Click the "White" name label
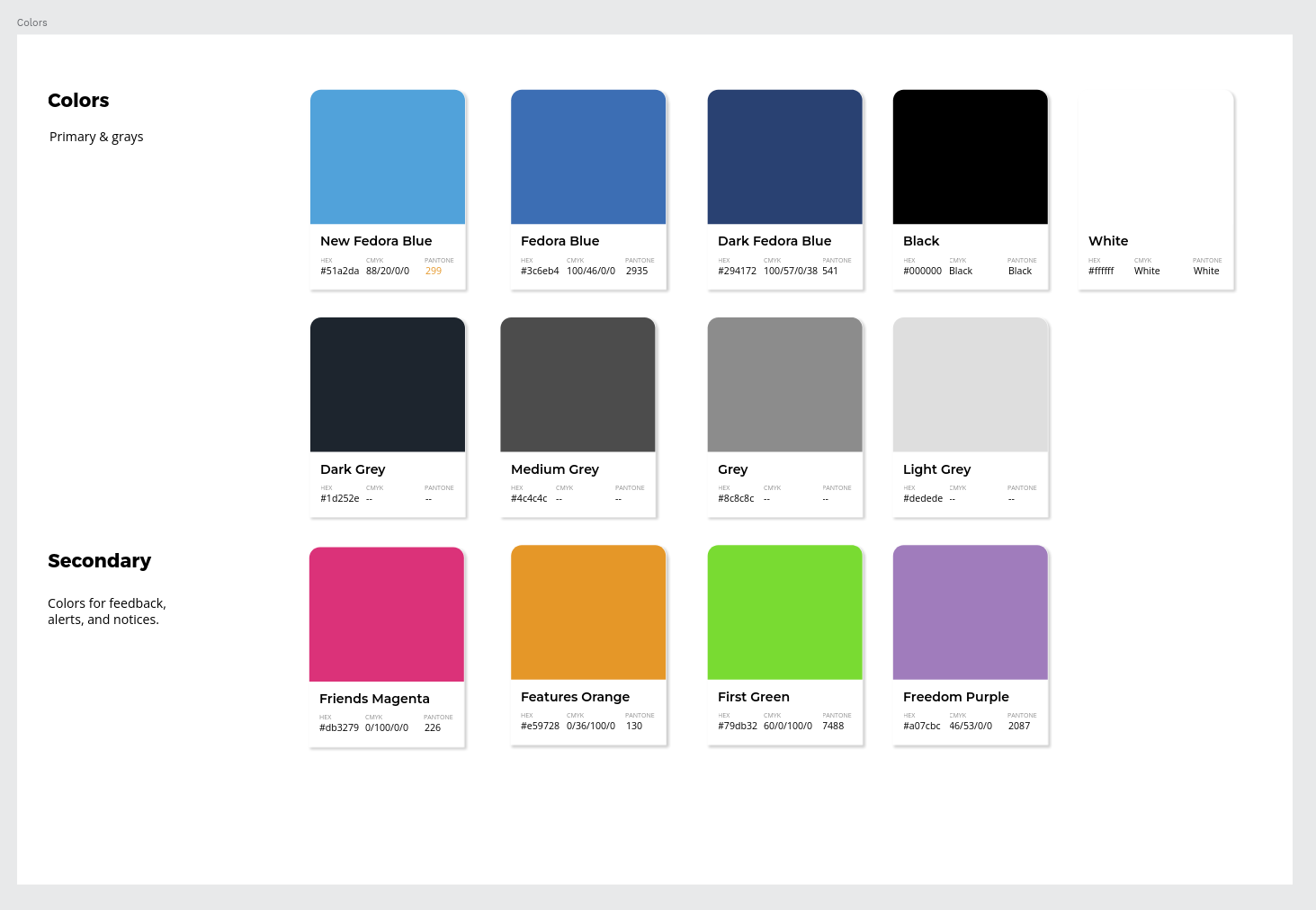 coord(1108,241)
